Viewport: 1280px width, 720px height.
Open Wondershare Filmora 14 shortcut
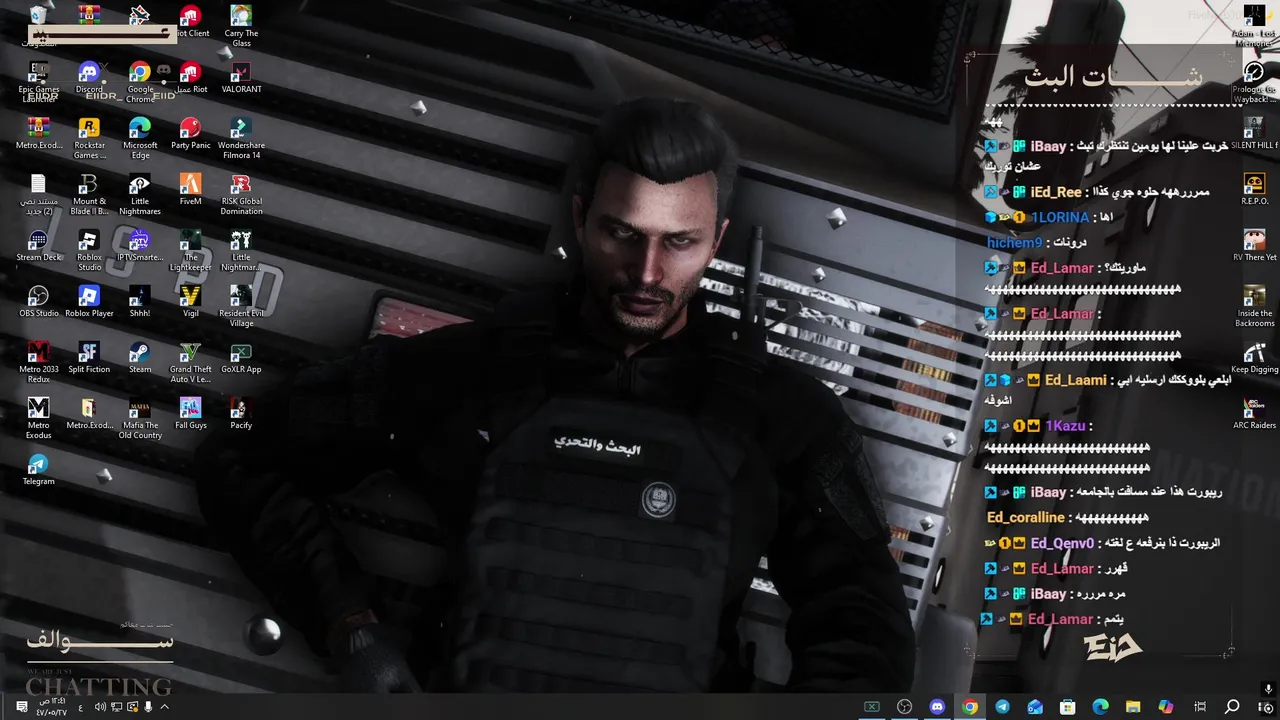coord(241,138)
